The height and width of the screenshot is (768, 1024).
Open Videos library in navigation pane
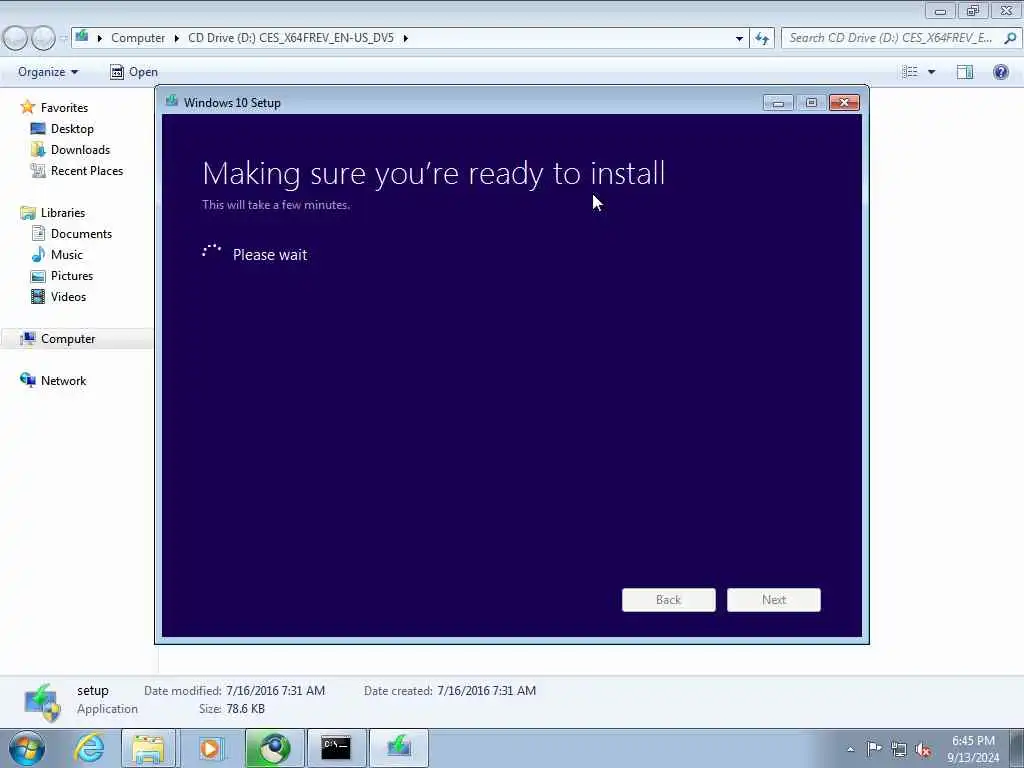(x=68, y=296)
